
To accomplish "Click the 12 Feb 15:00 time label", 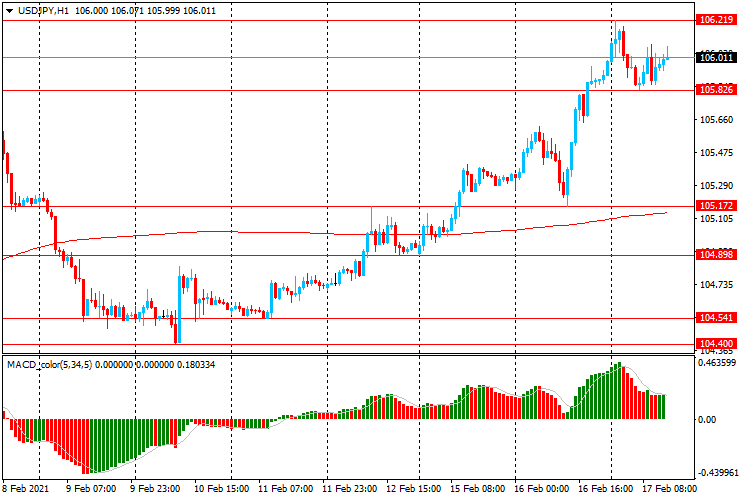I will pyautogui.click(x=414, y=488).
